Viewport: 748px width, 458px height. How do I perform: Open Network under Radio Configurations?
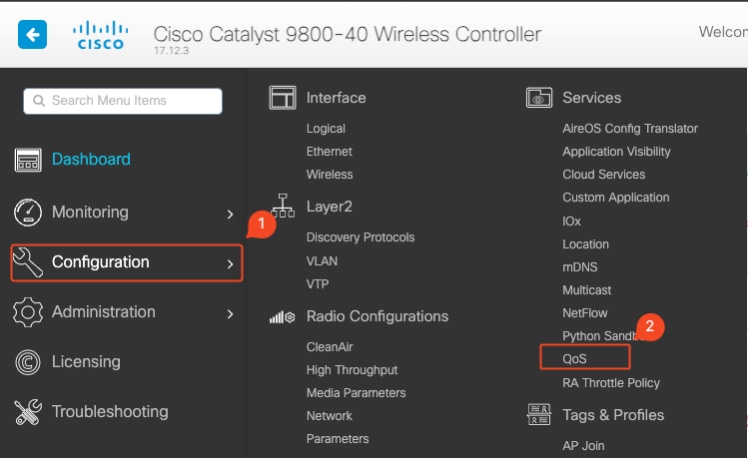point(329,416)
